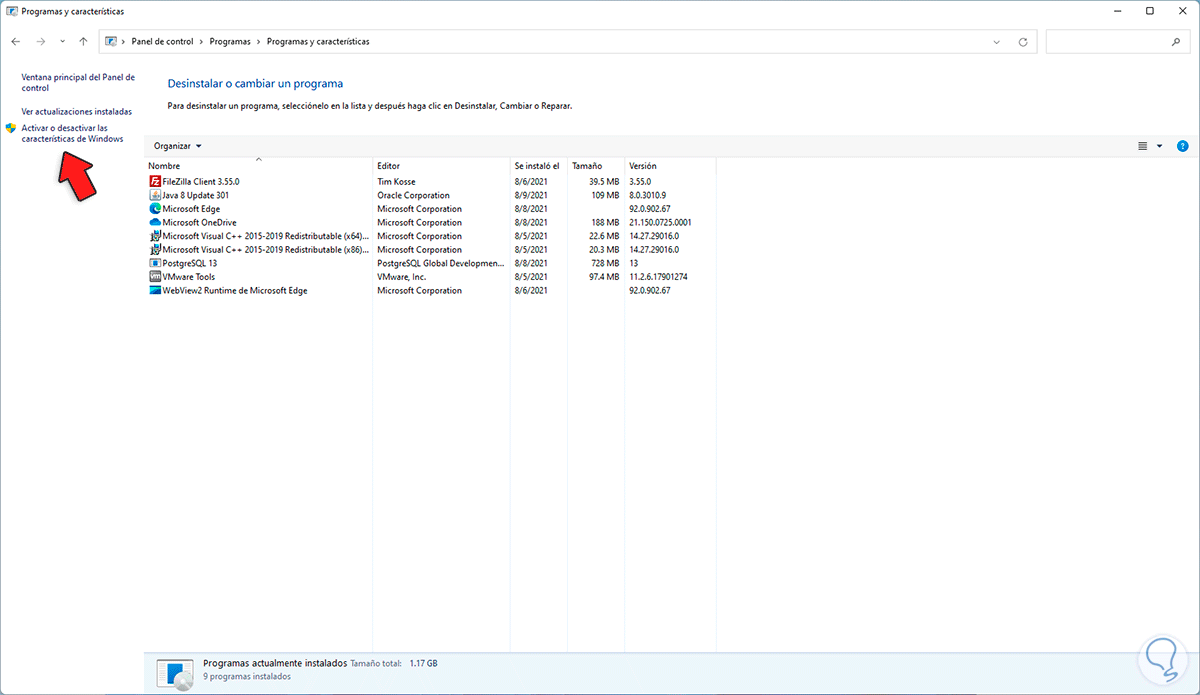This screenshot has width=1200, height=695.
Task: Click version 11.2.6.17901274 cell
Action: 658,277
